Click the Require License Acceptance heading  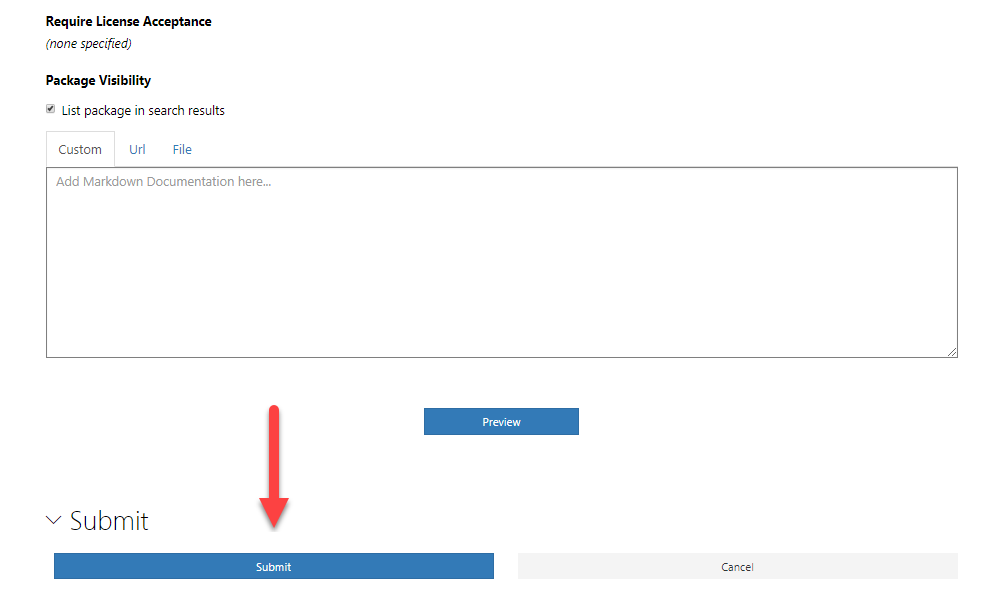click(128, 21)
